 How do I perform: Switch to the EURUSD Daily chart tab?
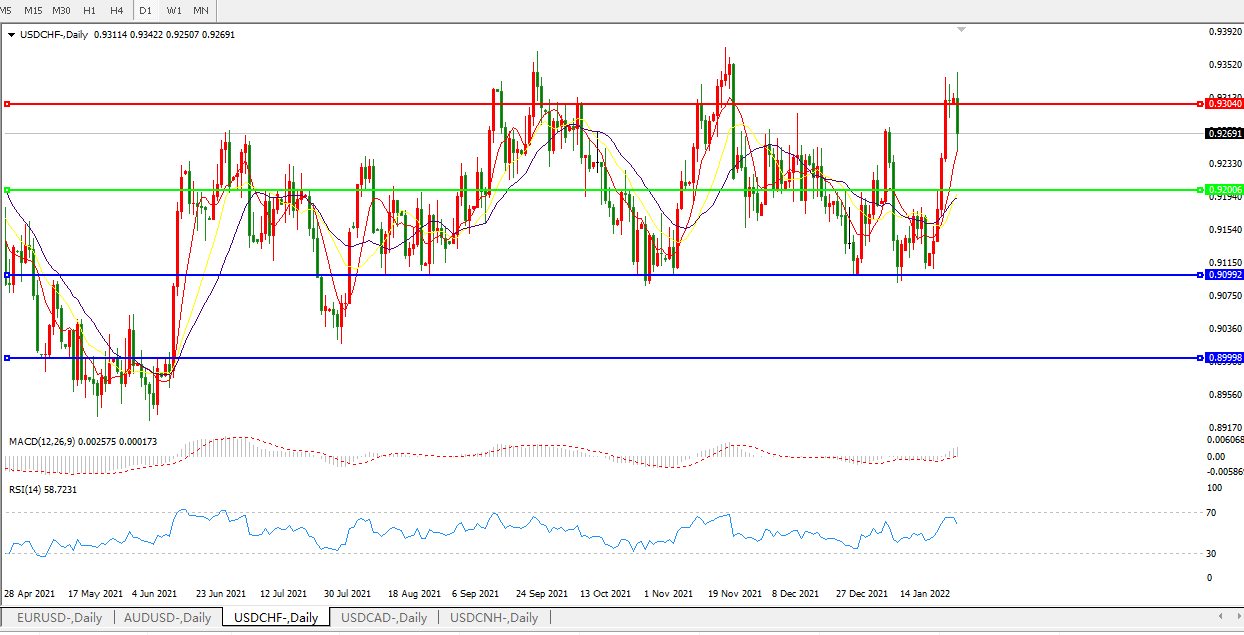tap(59, 617)
